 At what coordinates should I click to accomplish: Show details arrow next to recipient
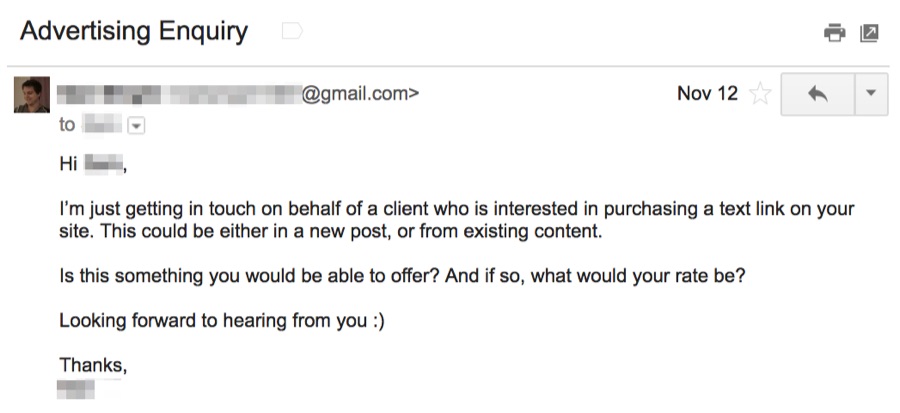[135, 125]
